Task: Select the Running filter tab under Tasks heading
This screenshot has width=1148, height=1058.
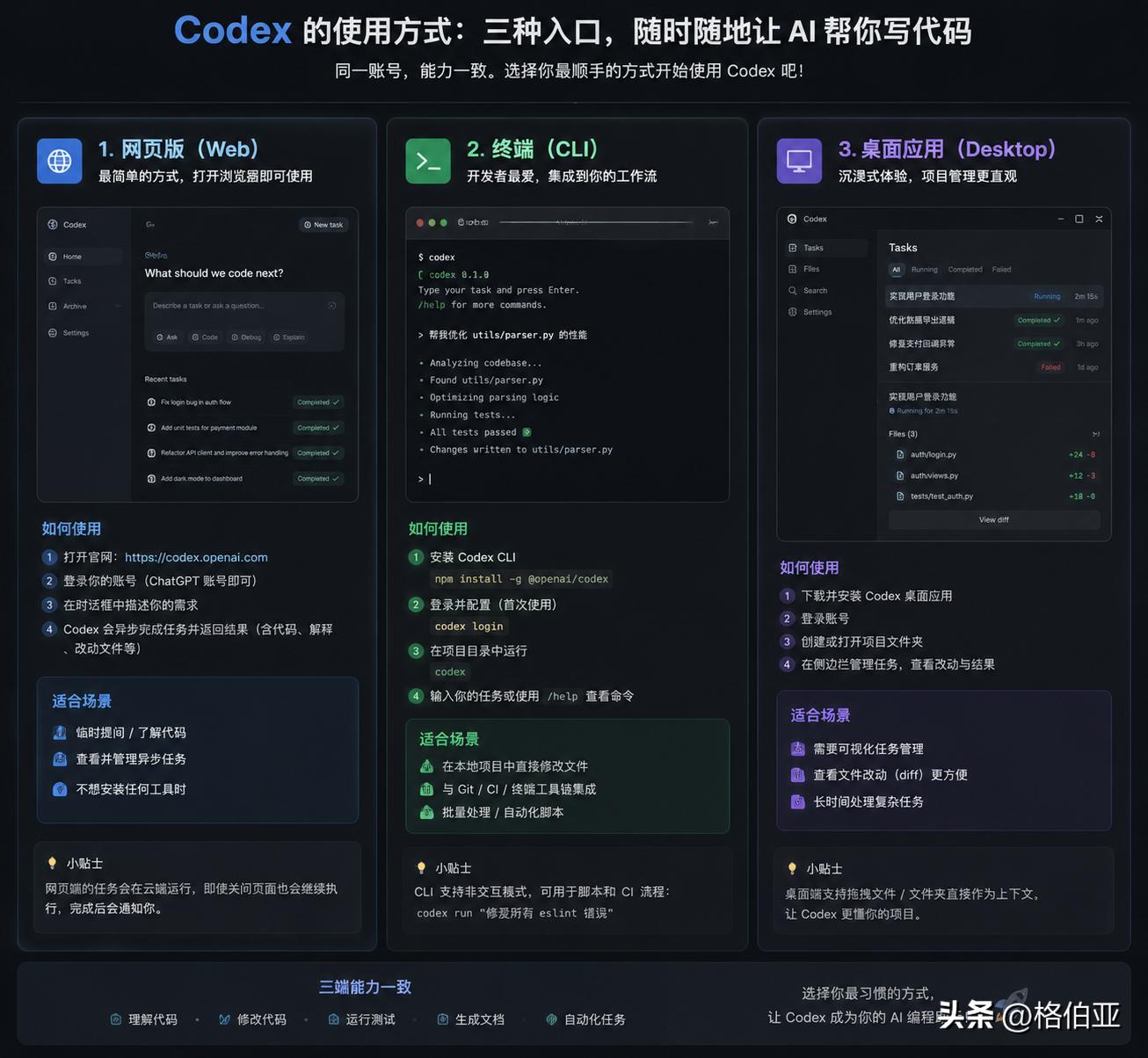Action: coord(925,270)
